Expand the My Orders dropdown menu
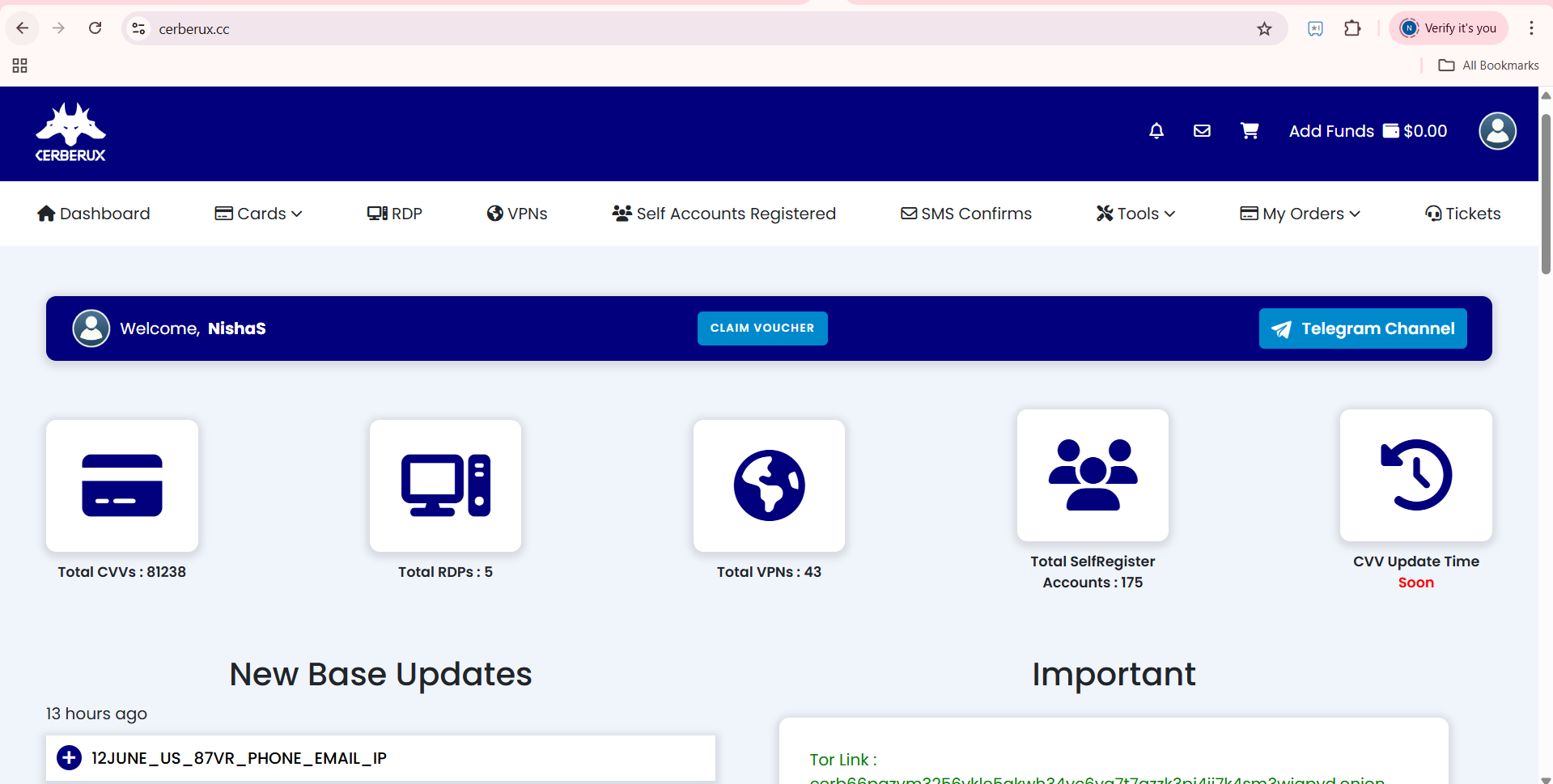The height and width of the screenshot is (784, 1553). [x=1300, y=214]
